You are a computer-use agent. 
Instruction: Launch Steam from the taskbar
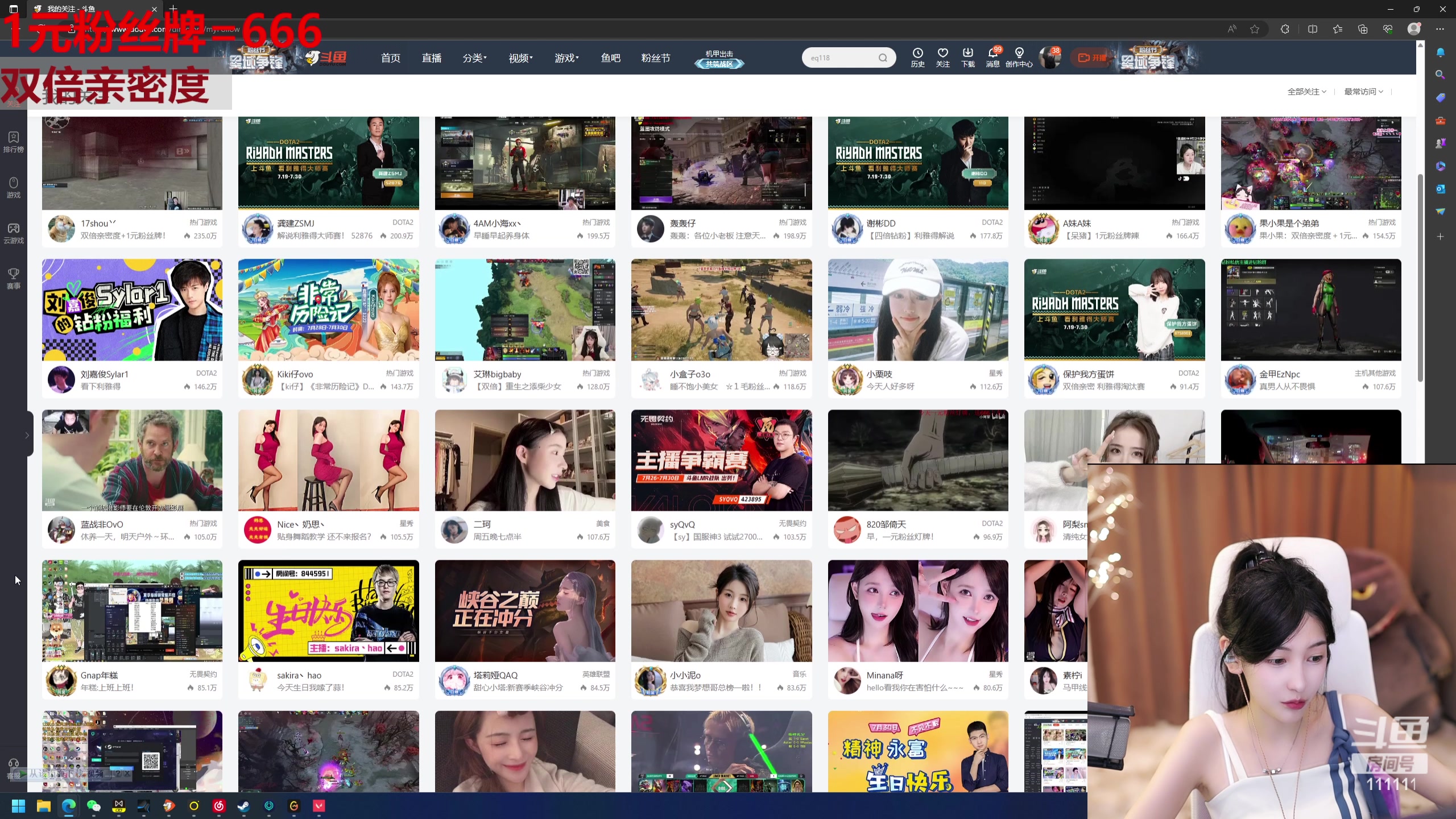tap(243, 805)
